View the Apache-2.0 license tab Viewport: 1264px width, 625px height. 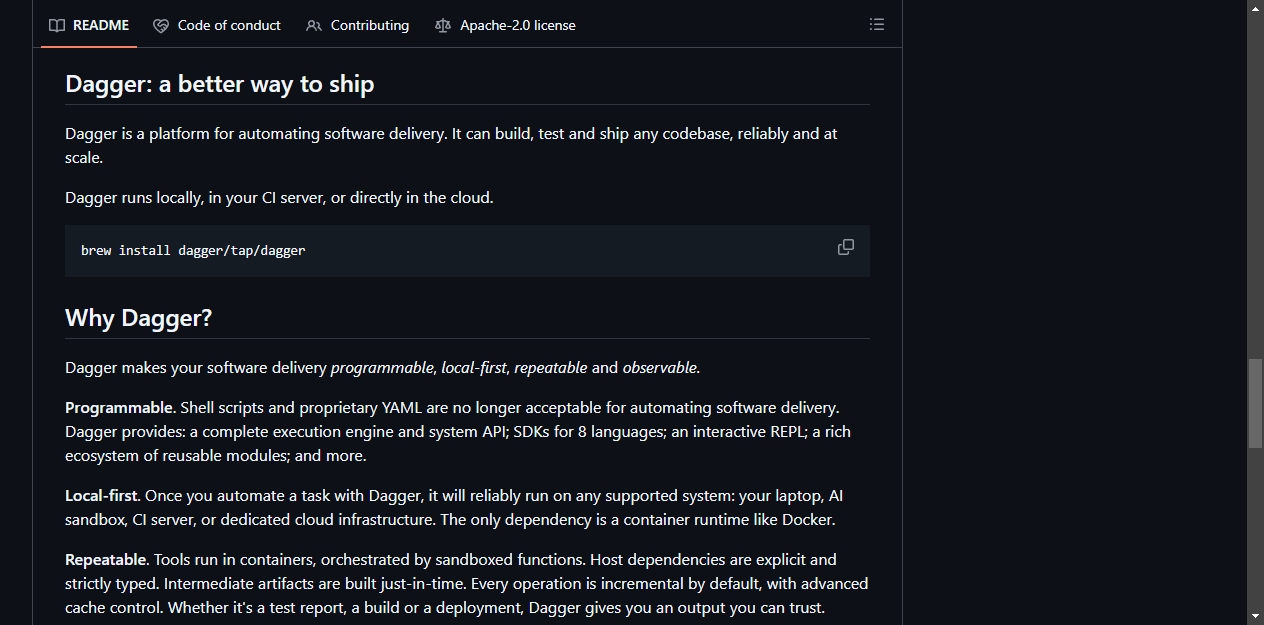(x=506, y=25)
